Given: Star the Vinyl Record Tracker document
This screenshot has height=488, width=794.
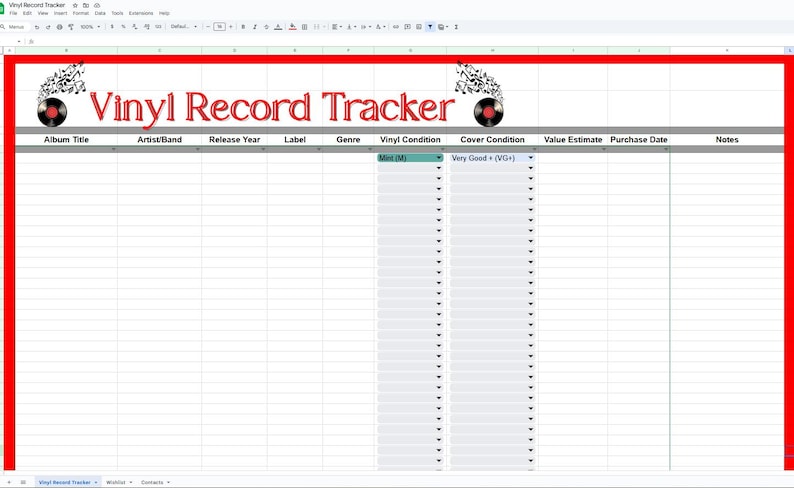Looking at the screenshot, I should (x=75, y=5).
